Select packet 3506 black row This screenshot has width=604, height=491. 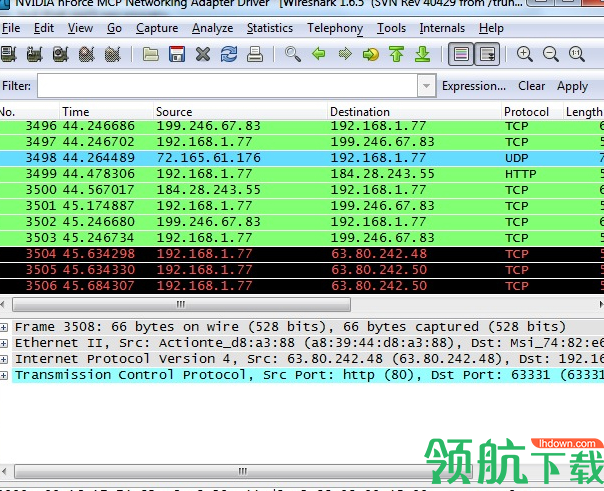click(302, 286)
